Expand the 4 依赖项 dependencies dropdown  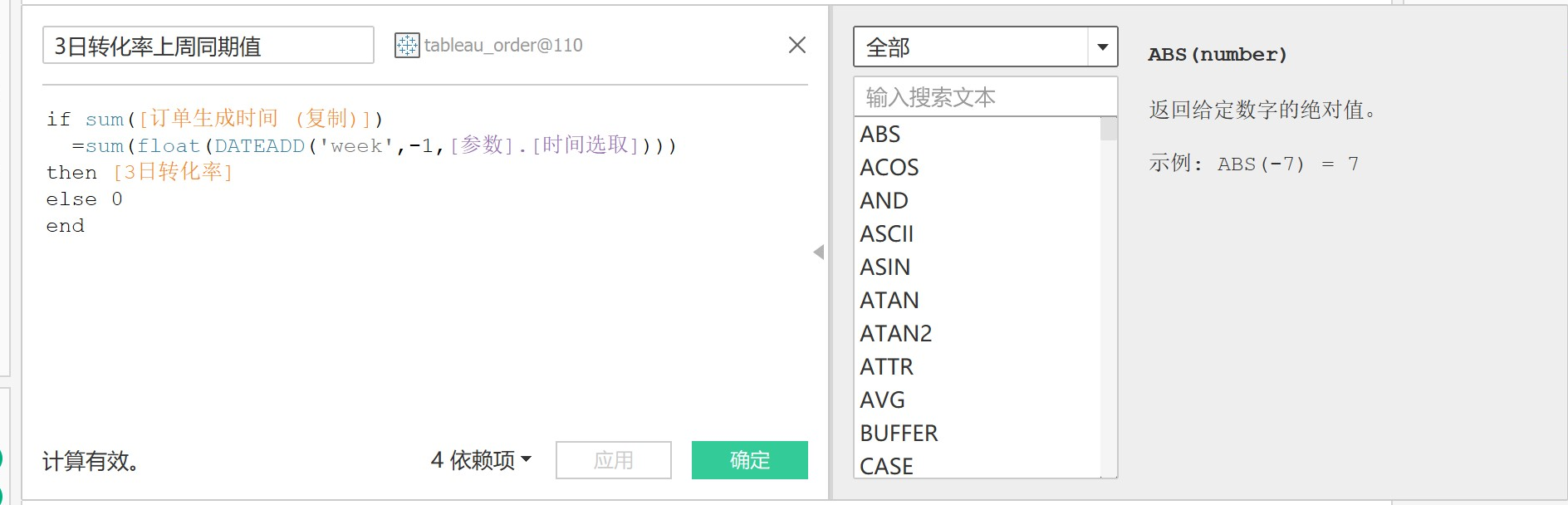[x=479, y=459]
